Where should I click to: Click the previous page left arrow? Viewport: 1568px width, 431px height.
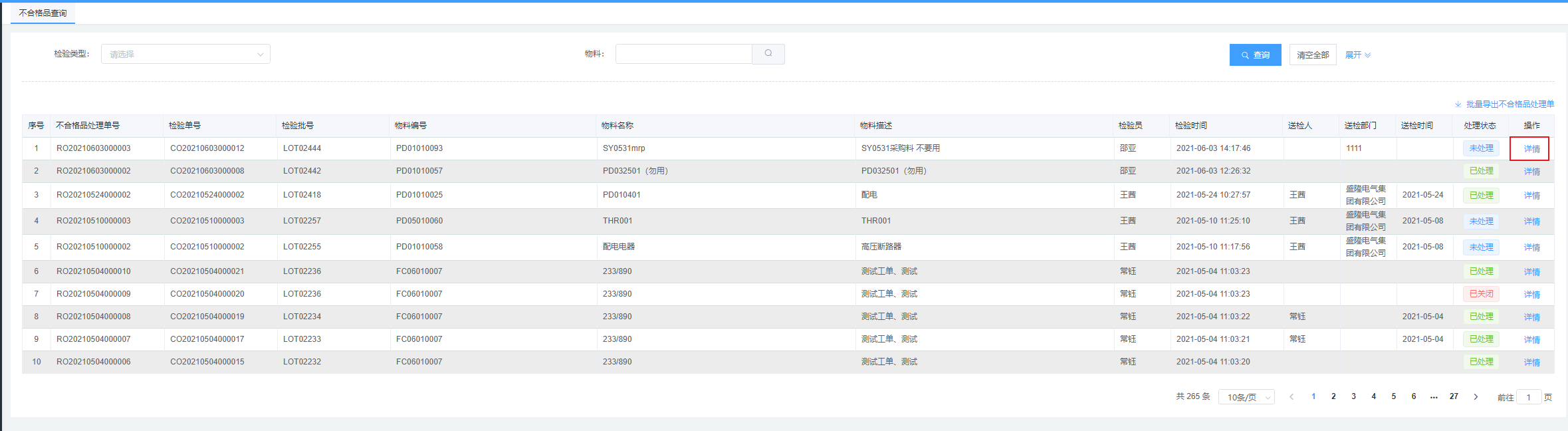(x=1291, y=397)
